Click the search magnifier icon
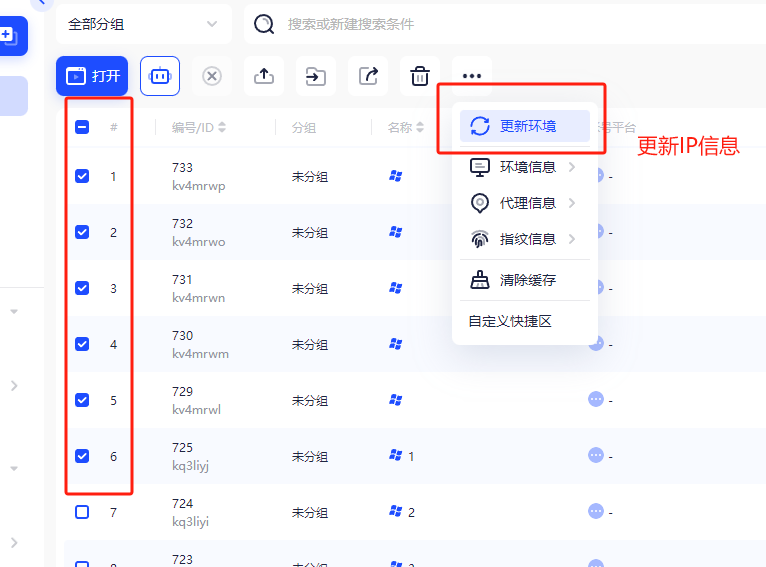 264,24
